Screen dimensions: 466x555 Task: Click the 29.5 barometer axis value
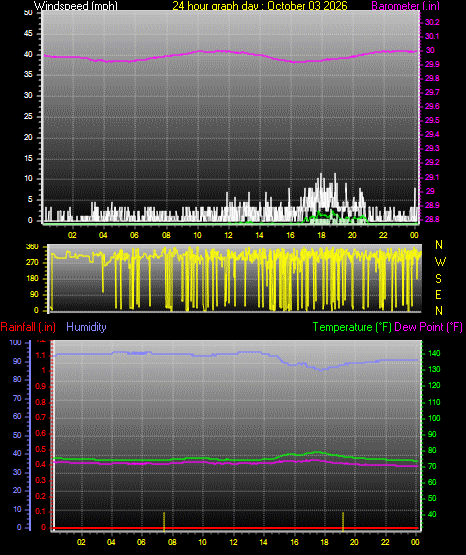[432, 120]
